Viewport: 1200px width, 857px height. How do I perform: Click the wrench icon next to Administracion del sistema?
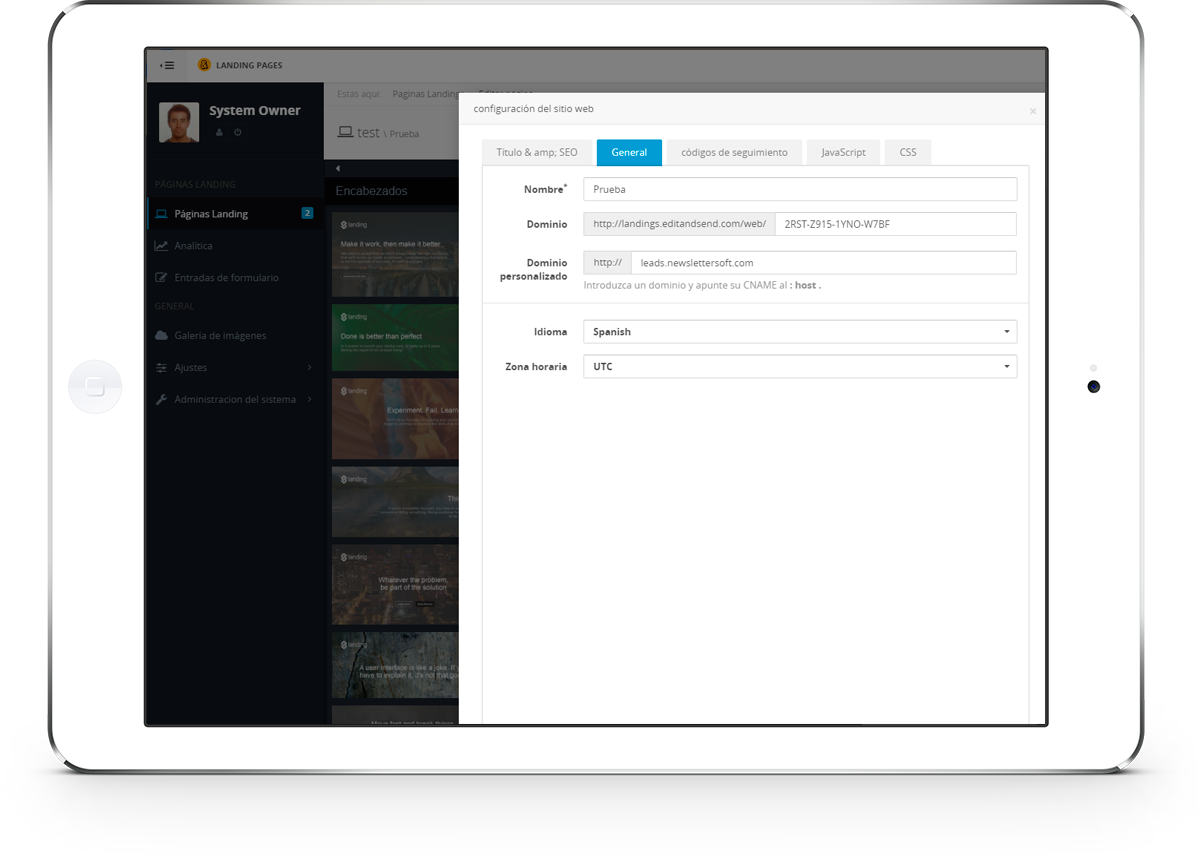[161, 400]
